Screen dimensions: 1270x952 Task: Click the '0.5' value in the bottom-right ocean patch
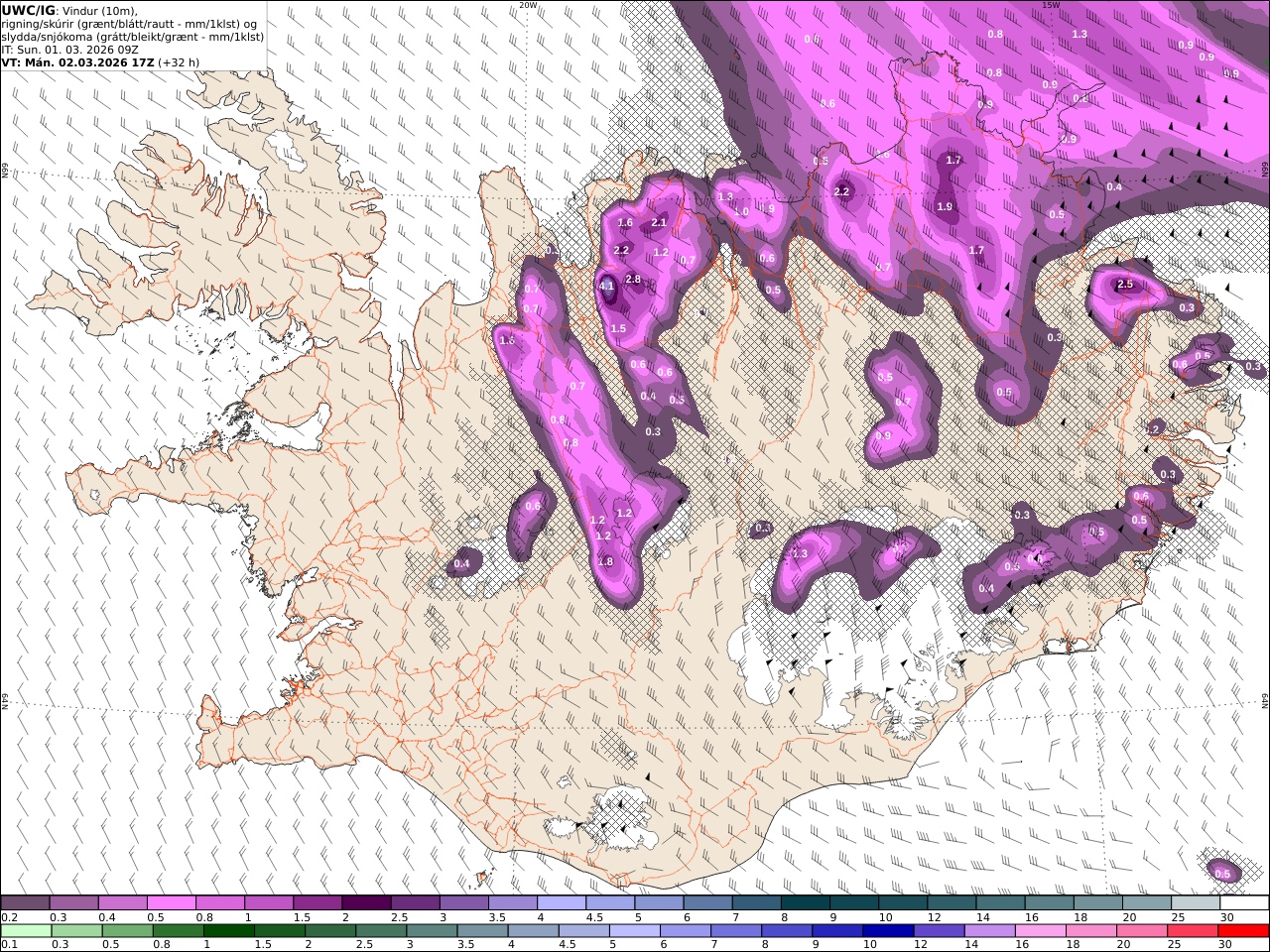coord(1222,874)
